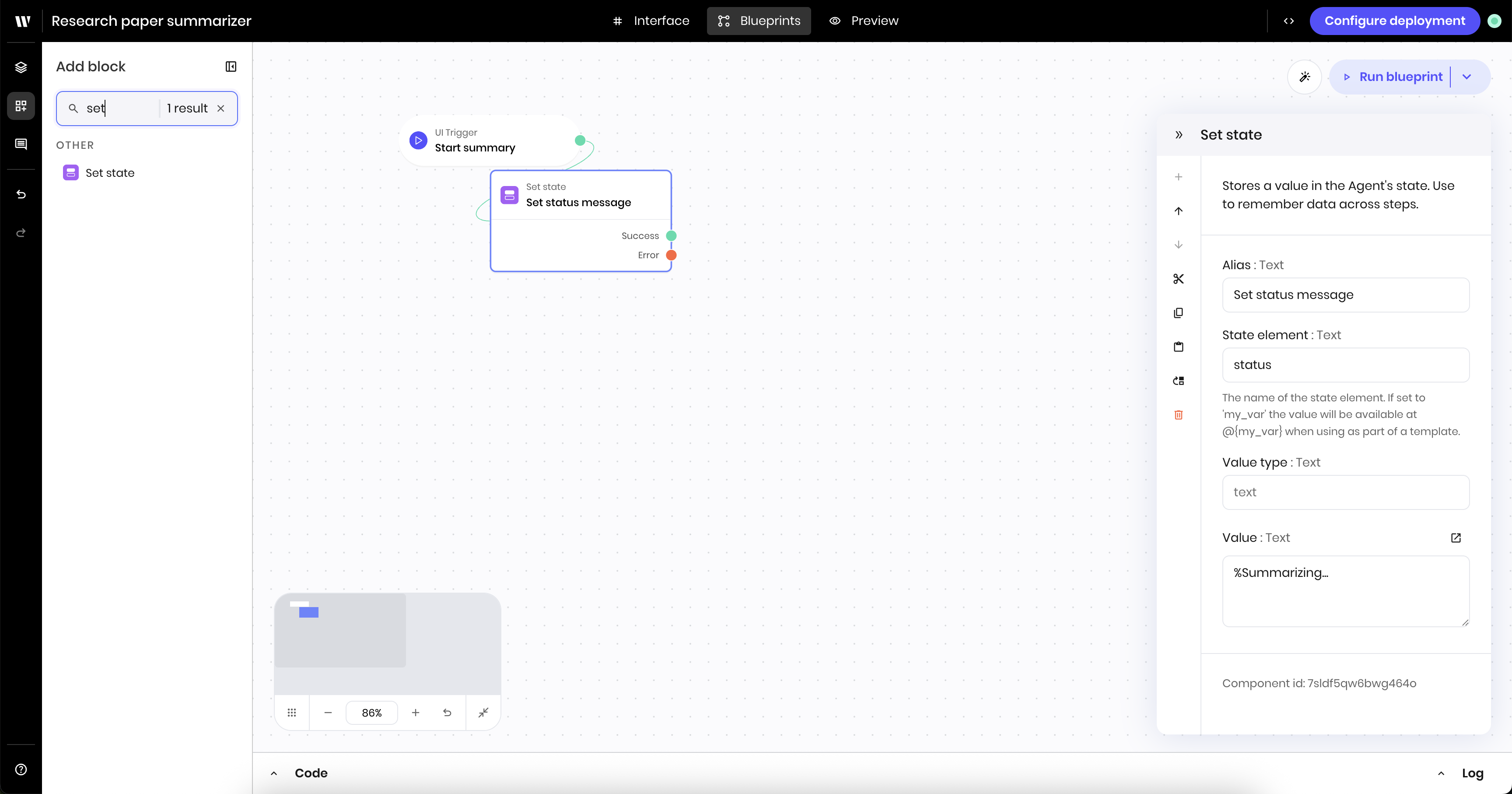Click the Configure deployment button
Viewport: 1512px width, 794px height.
(x=1394, y=21)
